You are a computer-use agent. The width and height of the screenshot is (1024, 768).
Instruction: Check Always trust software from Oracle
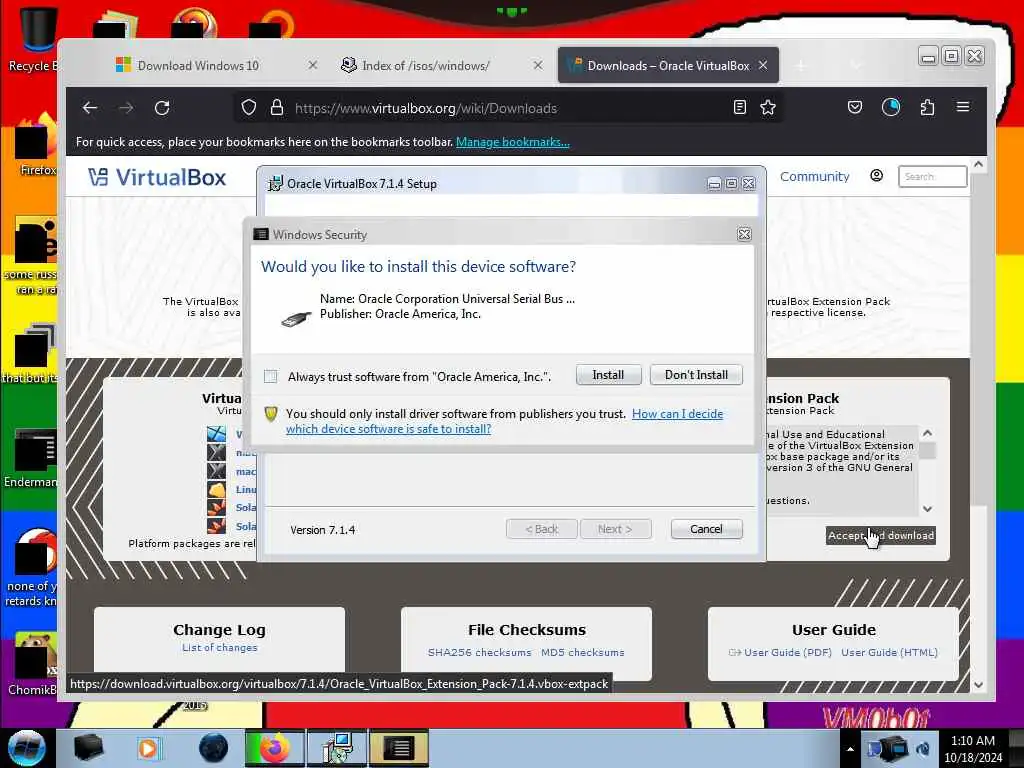pyautogui.click(x=270, y=376)
